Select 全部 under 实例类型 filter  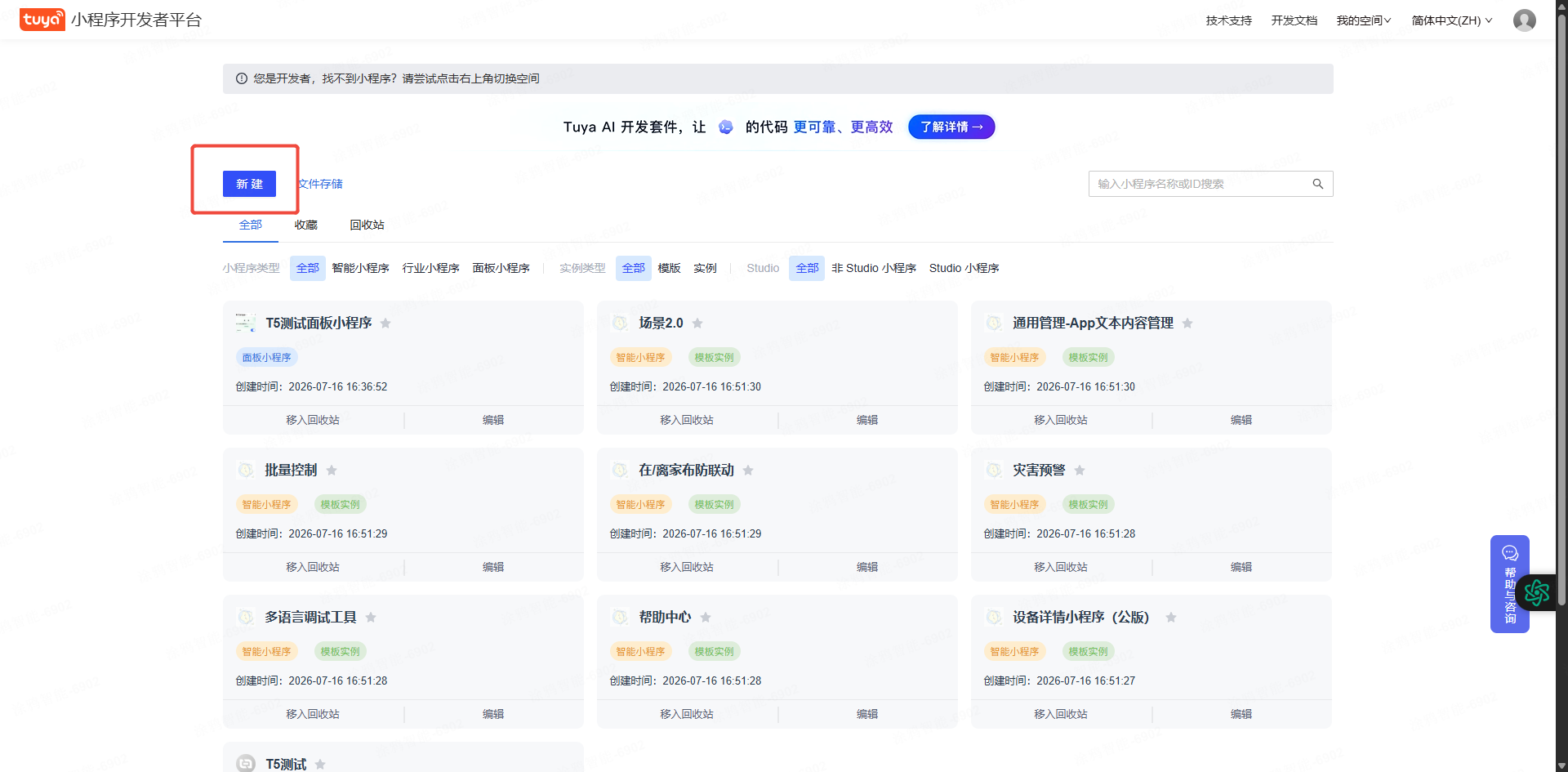pos(634,268)
